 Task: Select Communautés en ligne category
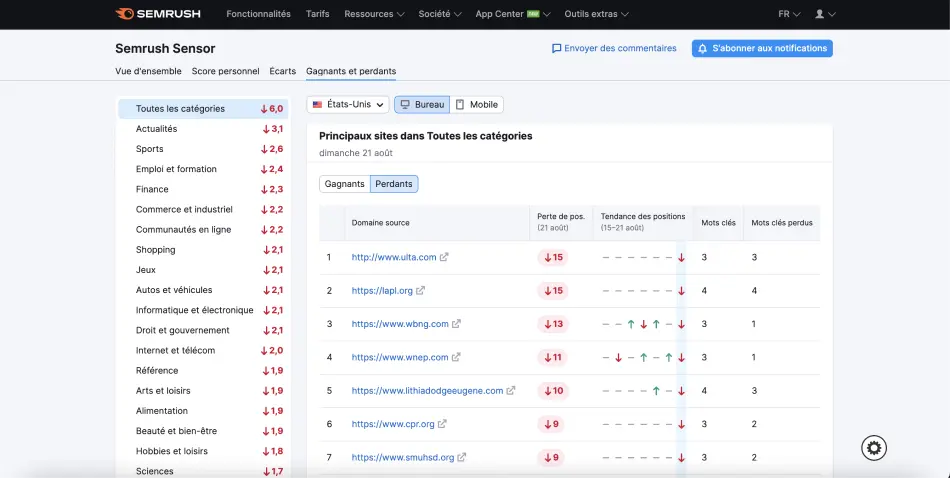click(x=203, y=229)
